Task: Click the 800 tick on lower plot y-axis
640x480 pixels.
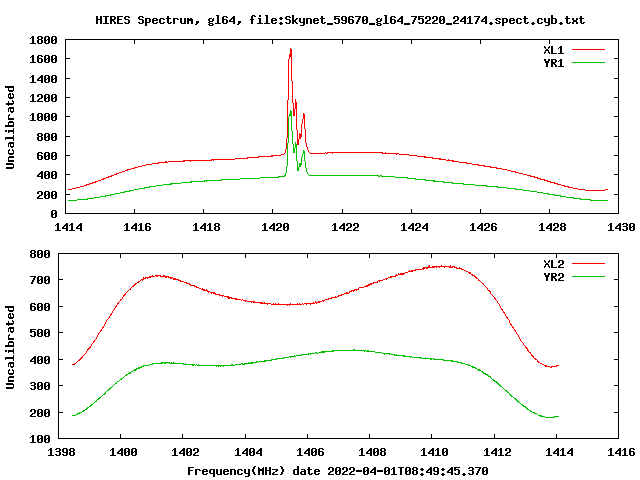Action: tap(40, 254)
